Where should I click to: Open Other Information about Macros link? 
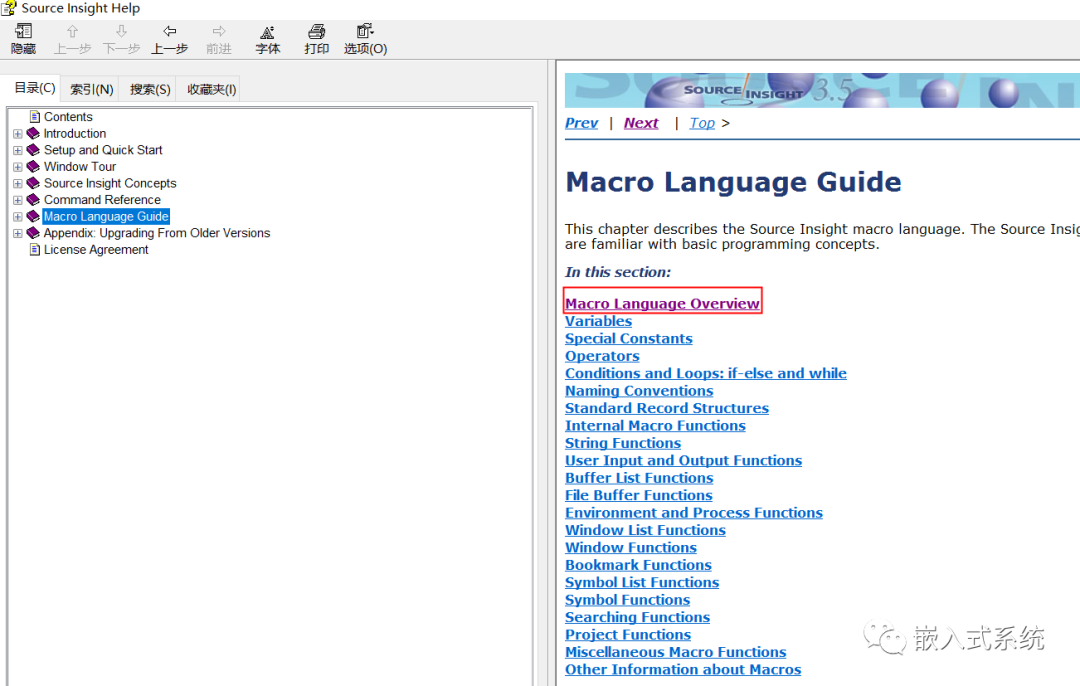[x=683, y=669]
